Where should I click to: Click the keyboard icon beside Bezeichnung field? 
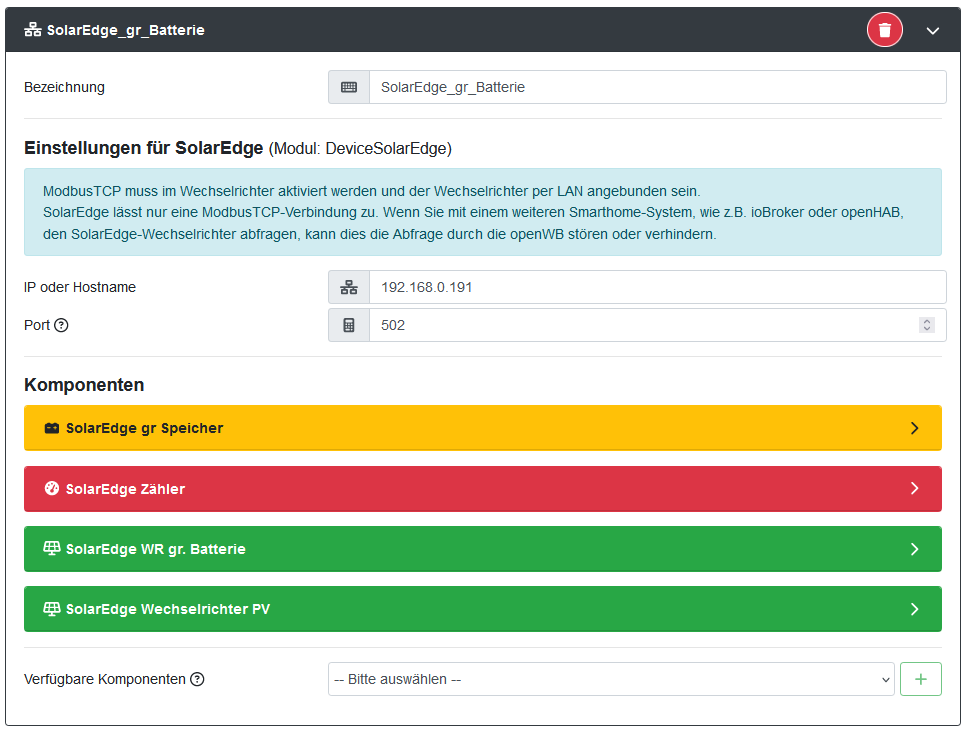point(349,87)
